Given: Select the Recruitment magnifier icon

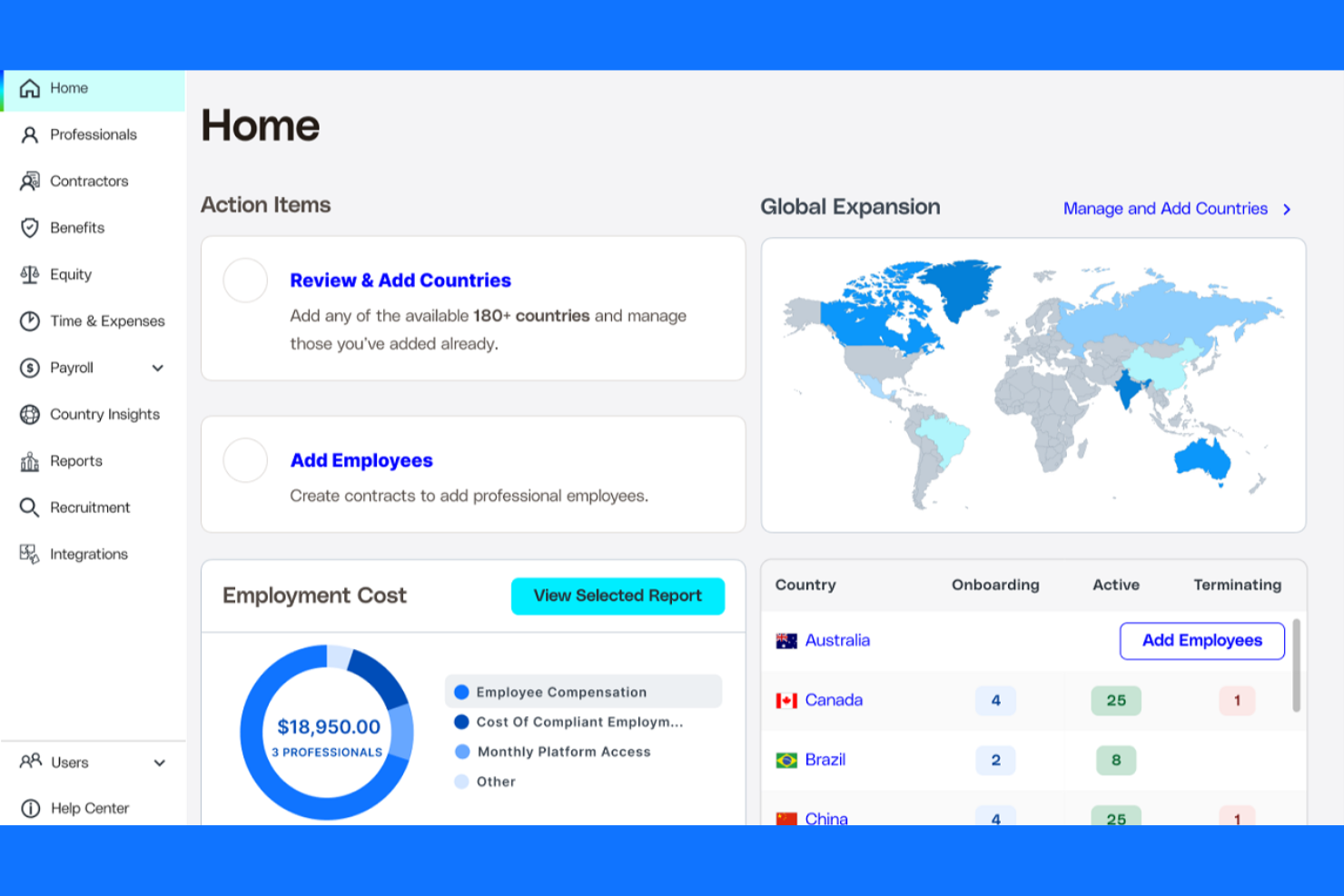Looking at the screenshot, I should [x=30, y=507].
